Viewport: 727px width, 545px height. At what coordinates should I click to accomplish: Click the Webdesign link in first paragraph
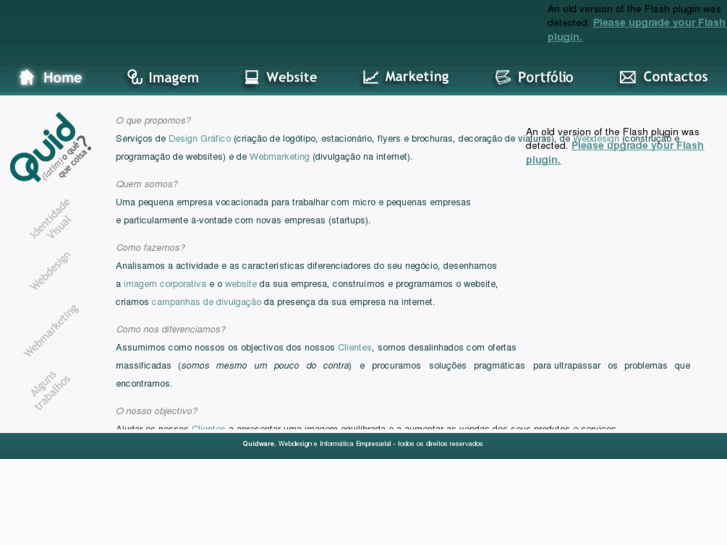595,139
